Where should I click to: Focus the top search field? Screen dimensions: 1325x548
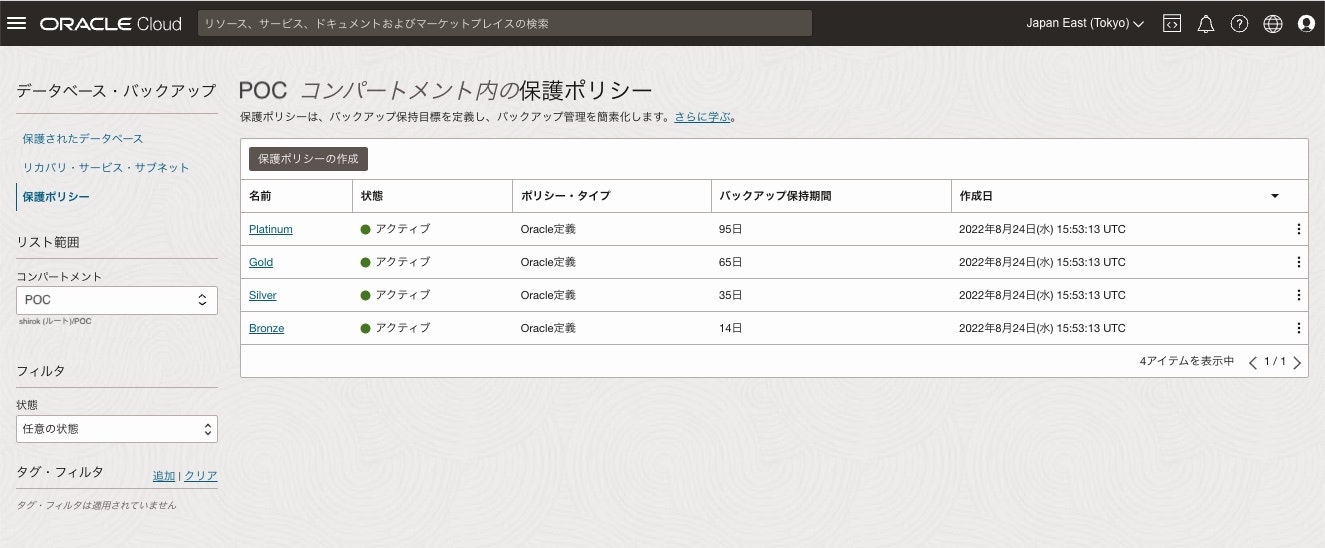[x=505, y=23]
